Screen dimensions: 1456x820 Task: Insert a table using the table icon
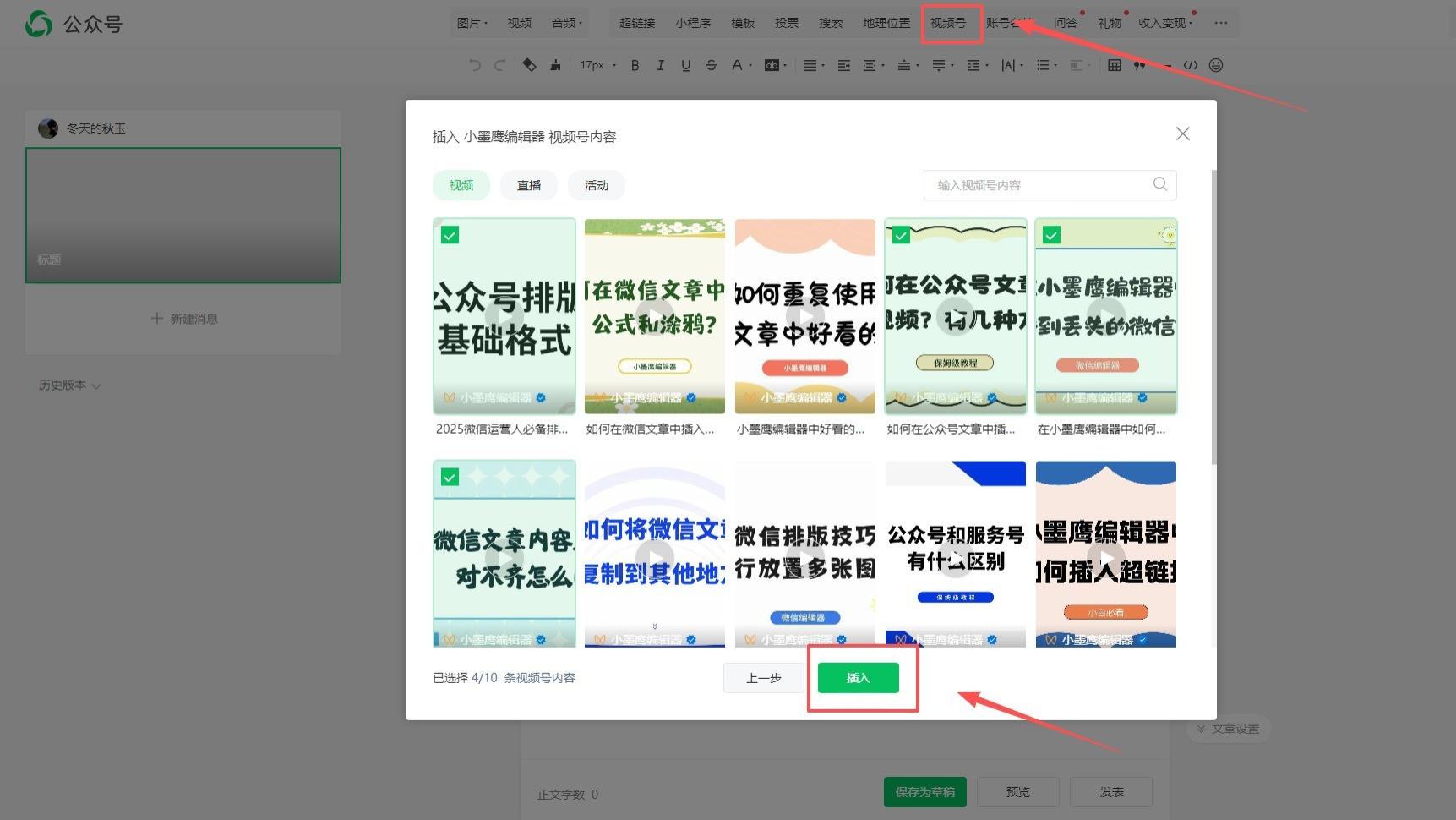click(1115, 65)
